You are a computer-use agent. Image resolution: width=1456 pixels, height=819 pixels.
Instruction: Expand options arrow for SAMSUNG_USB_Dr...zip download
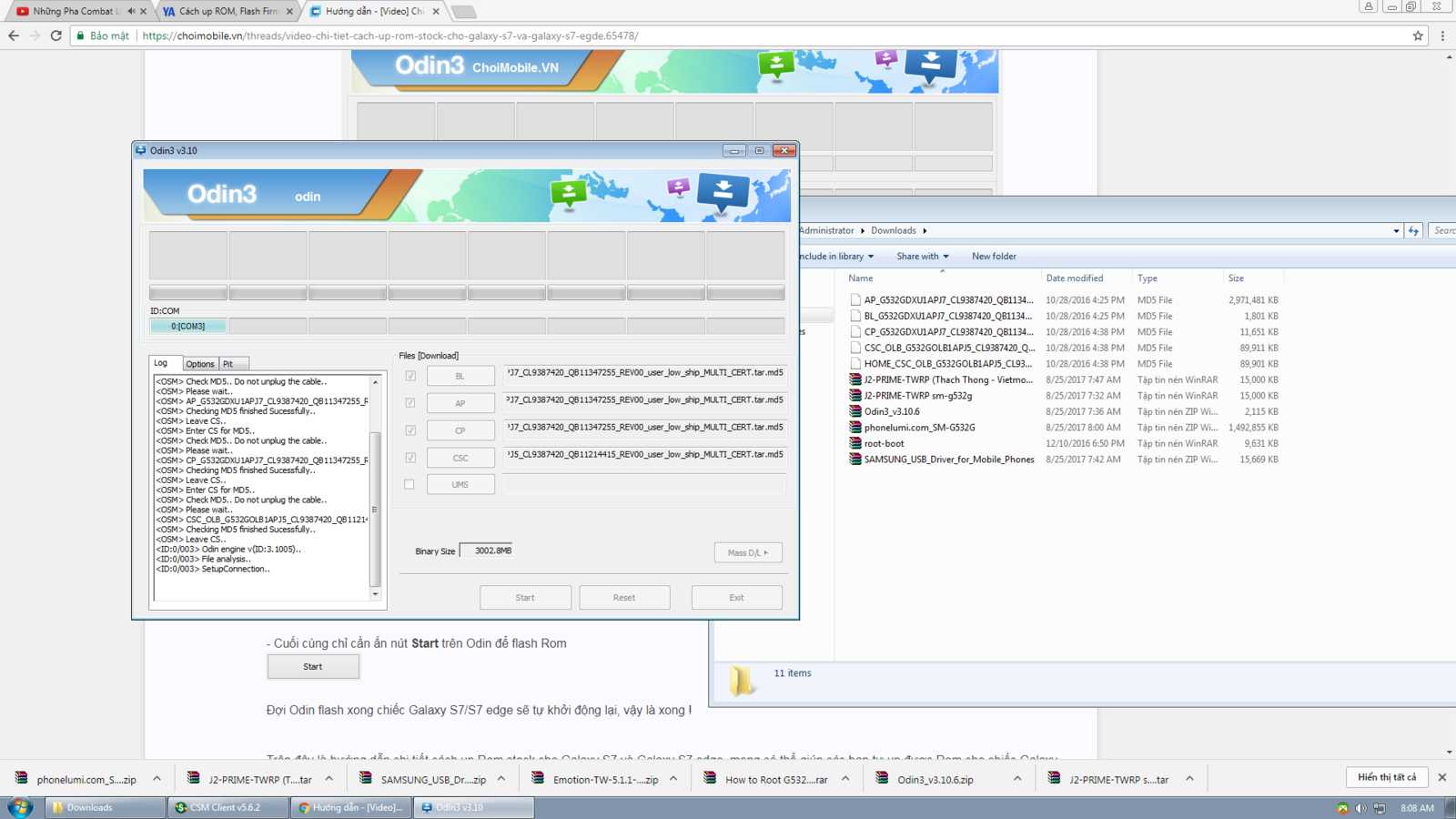click(x=501, y=779)
